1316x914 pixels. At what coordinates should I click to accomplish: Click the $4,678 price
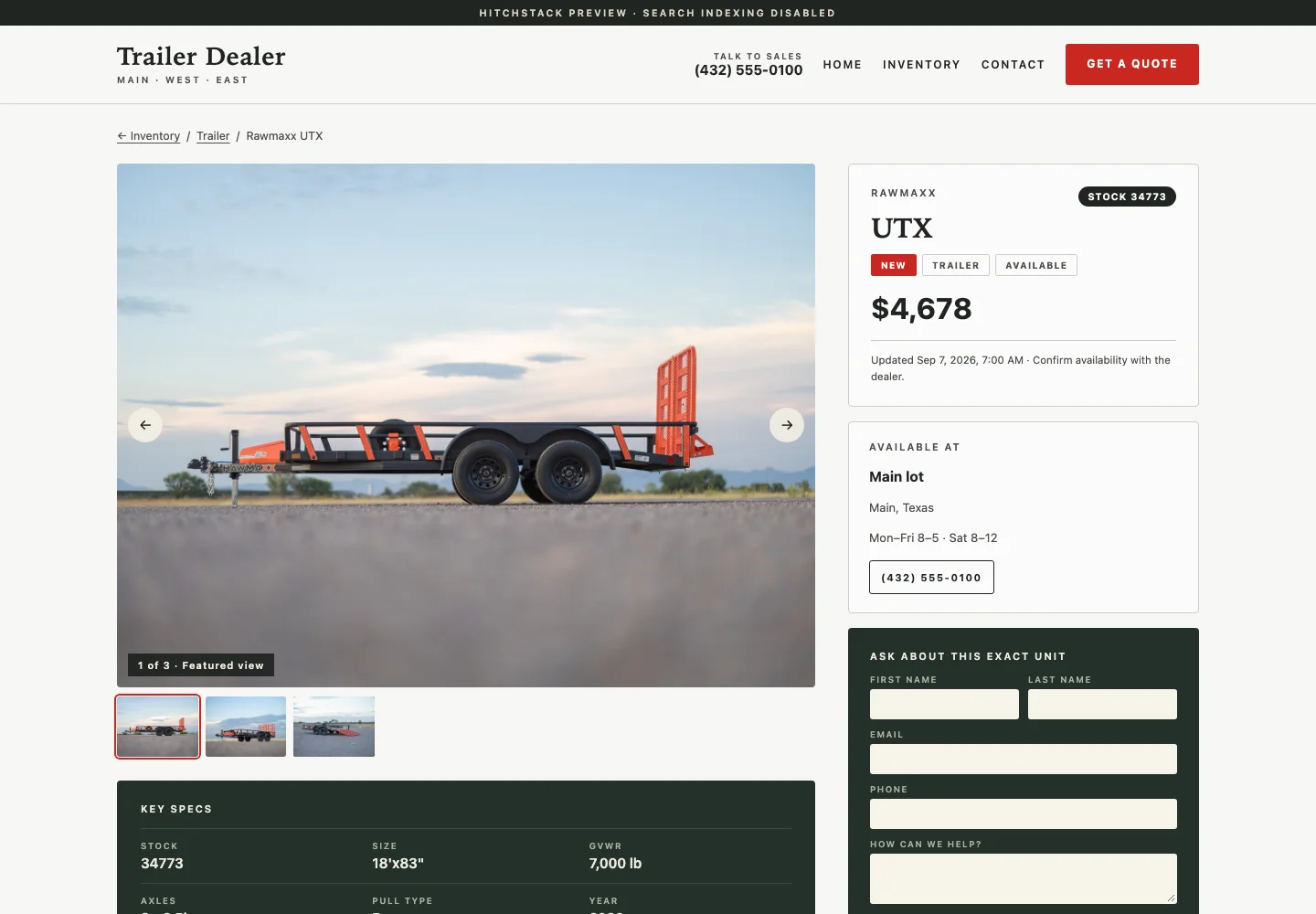click(921, 309)
